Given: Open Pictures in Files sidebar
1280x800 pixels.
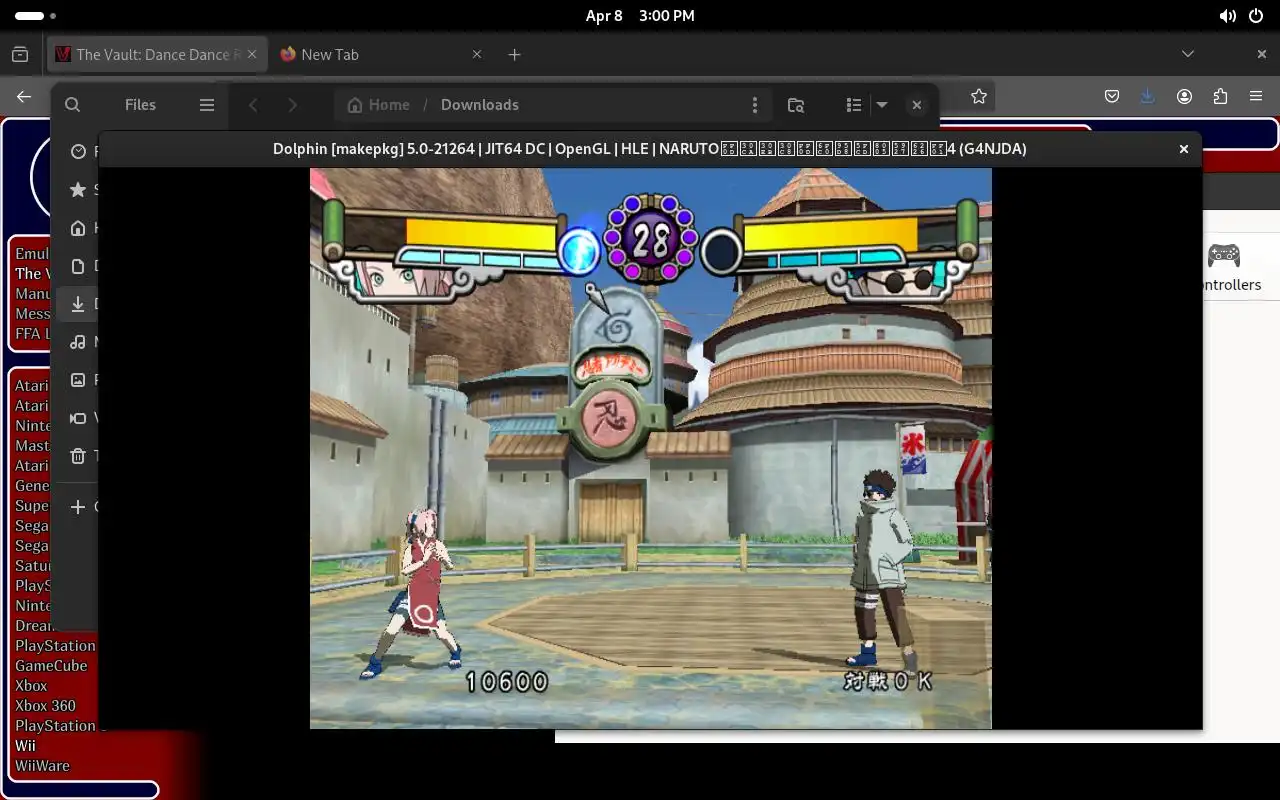Looking at the screenshot, I should click(x=78, y=380).
